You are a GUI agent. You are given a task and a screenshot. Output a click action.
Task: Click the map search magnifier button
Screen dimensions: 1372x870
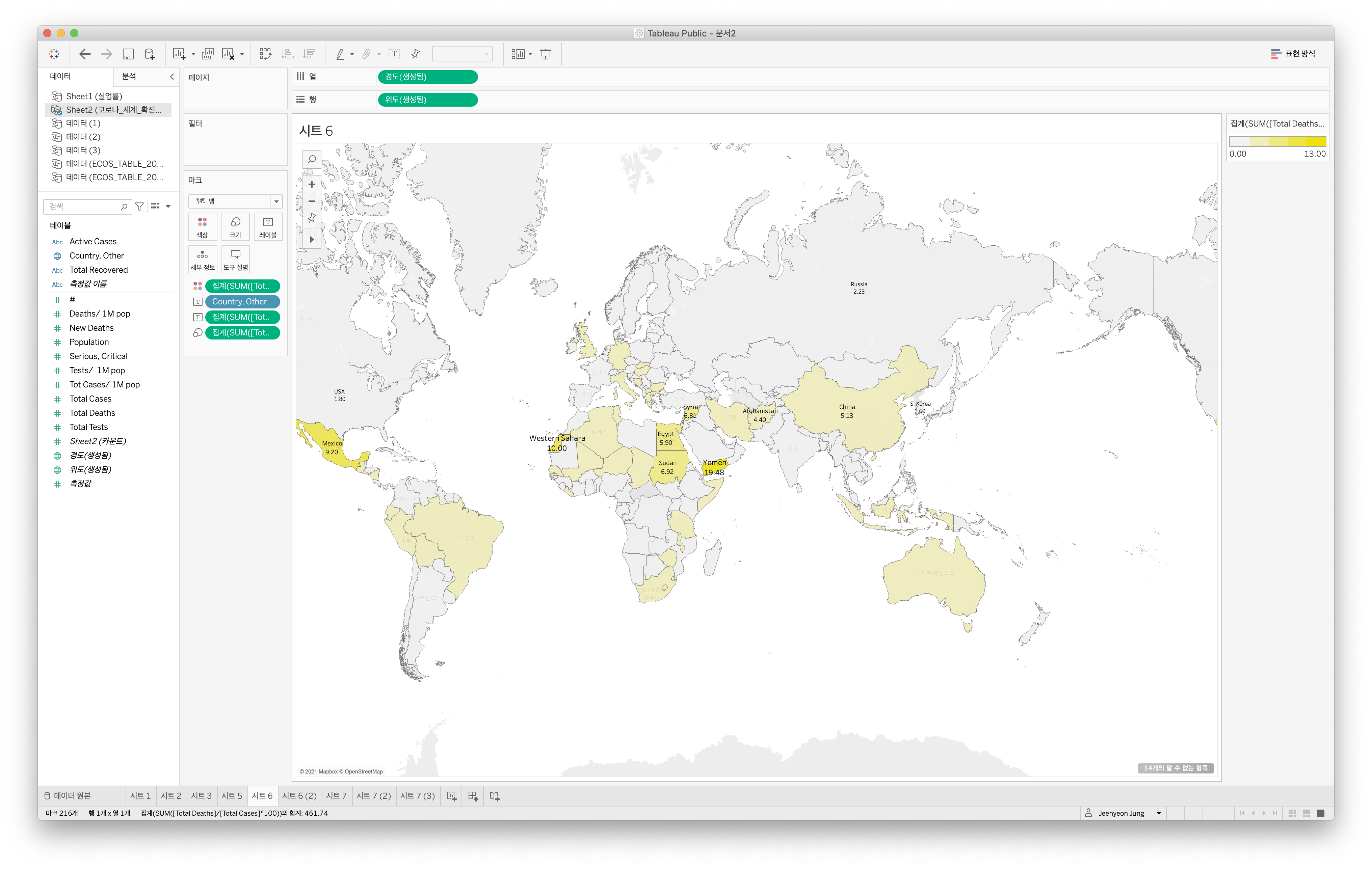point(312,159)
